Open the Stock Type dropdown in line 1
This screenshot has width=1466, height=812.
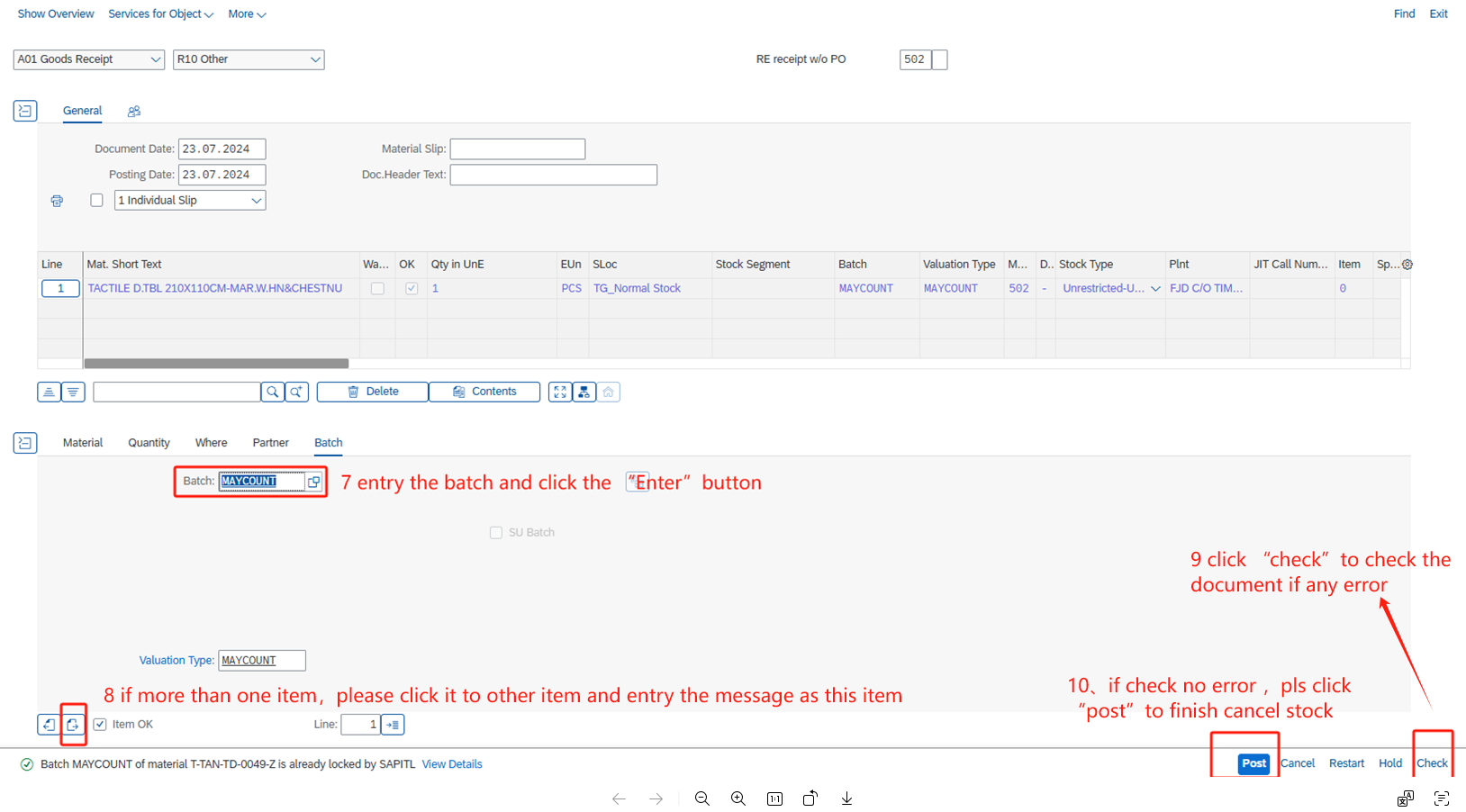point(1154,289)
